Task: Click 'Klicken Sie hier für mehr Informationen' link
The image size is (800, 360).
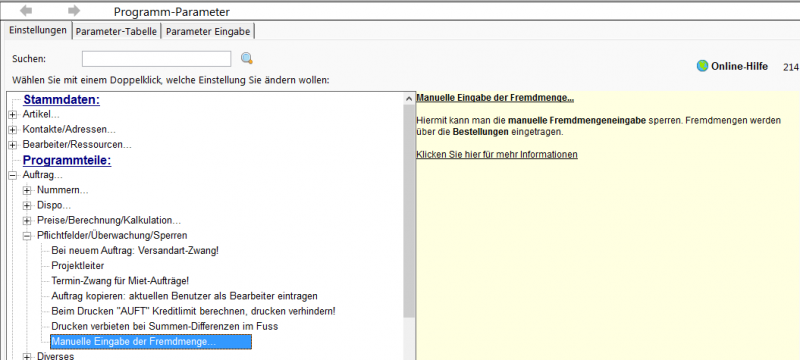Action: [497, 154]
